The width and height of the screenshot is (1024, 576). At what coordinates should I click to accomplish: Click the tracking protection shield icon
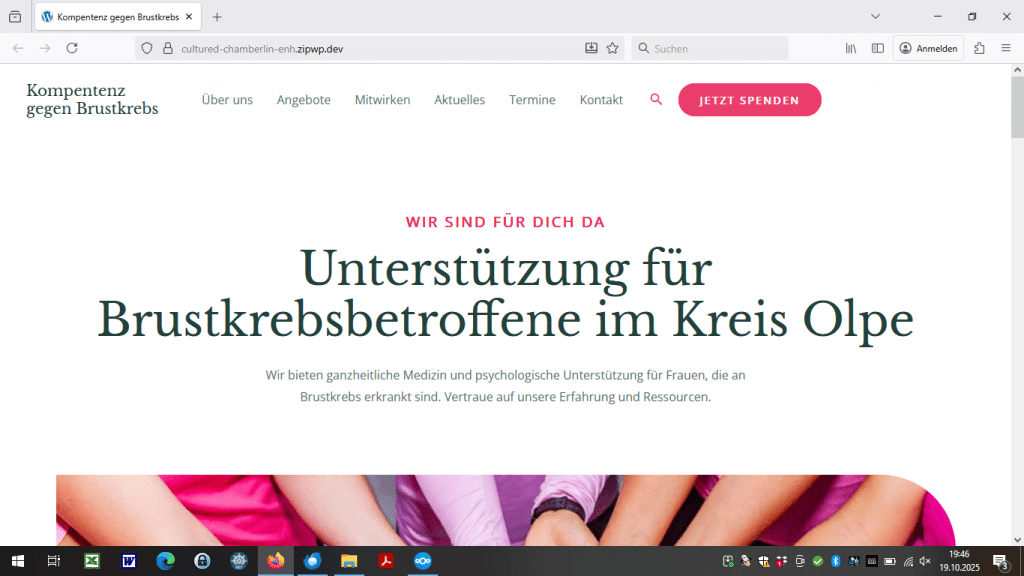(x=146, y=48)
